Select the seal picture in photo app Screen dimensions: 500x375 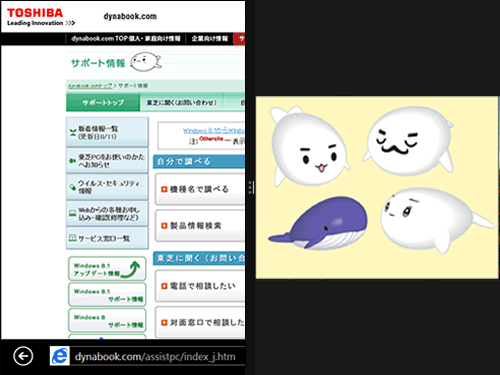click(377, 187)
